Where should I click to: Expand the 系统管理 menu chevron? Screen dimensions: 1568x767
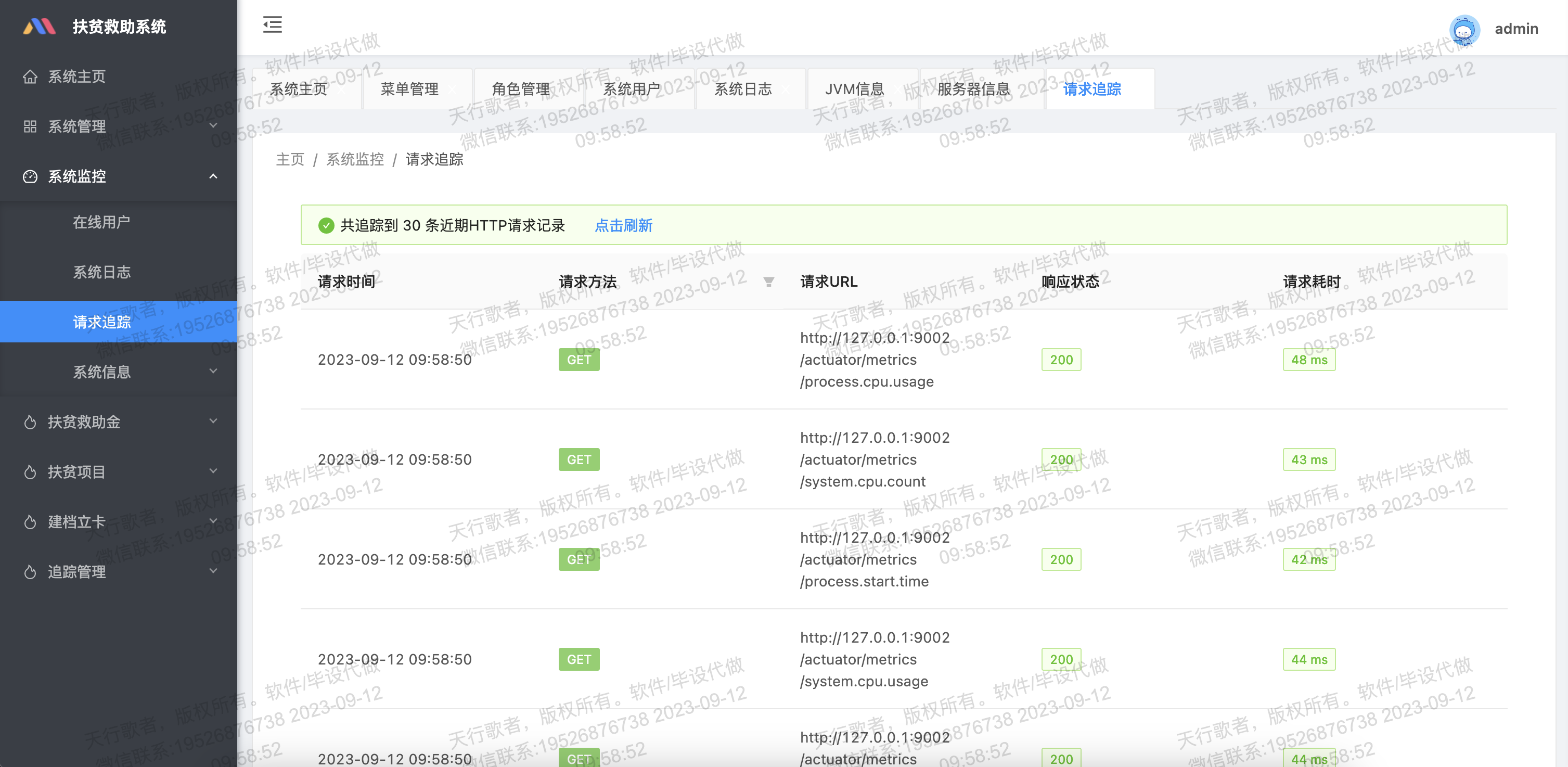click(213, 126)
